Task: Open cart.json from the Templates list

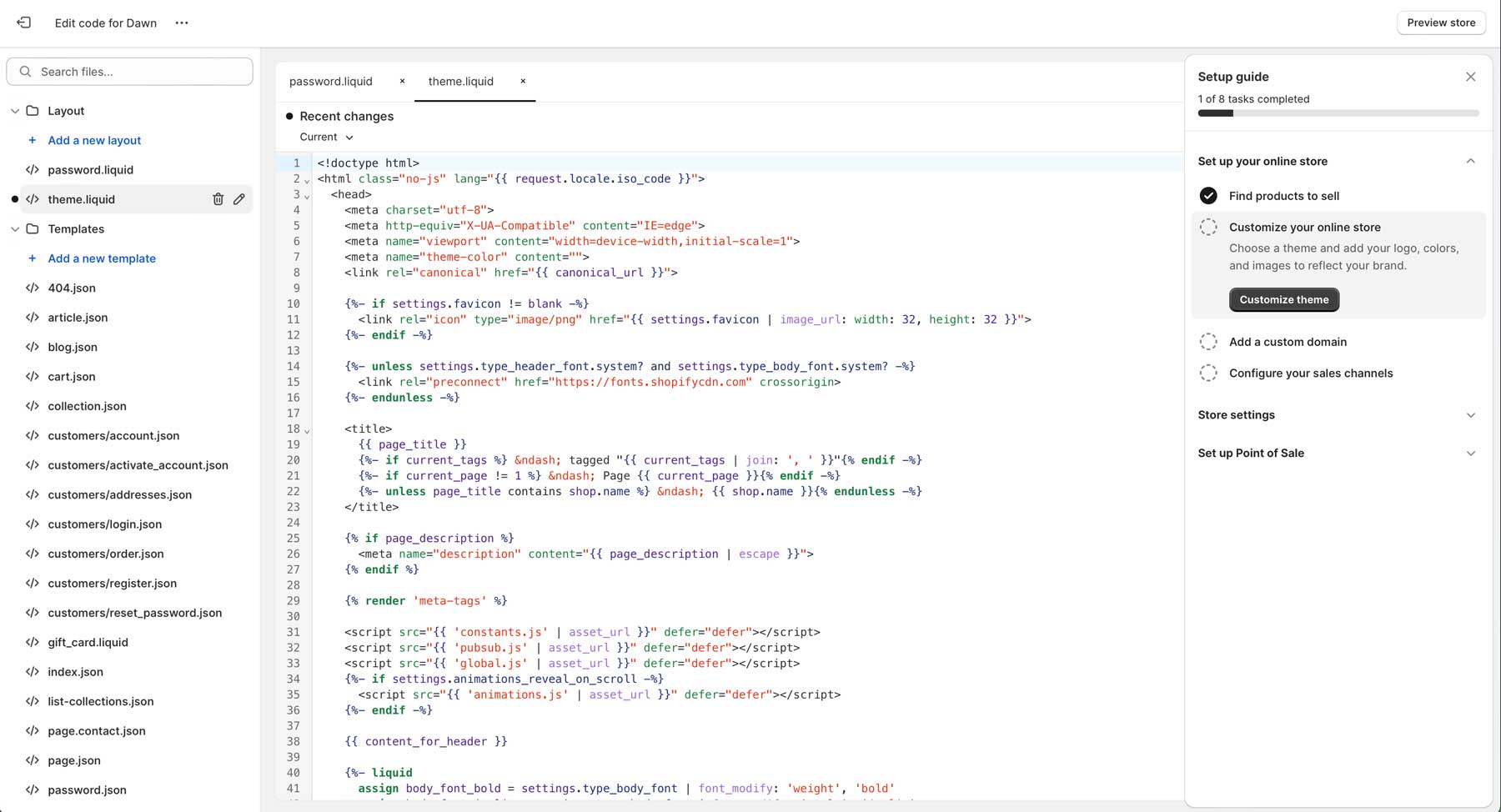Action: point(71,377)
